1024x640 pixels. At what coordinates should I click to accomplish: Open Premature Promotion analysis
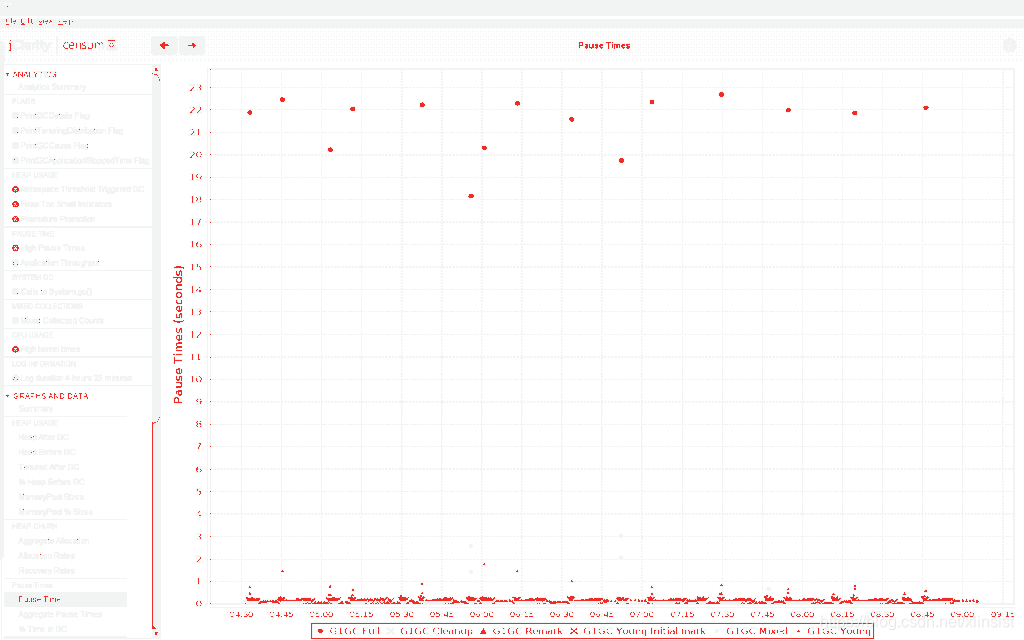pyautogui.click(x=57, y=219)
